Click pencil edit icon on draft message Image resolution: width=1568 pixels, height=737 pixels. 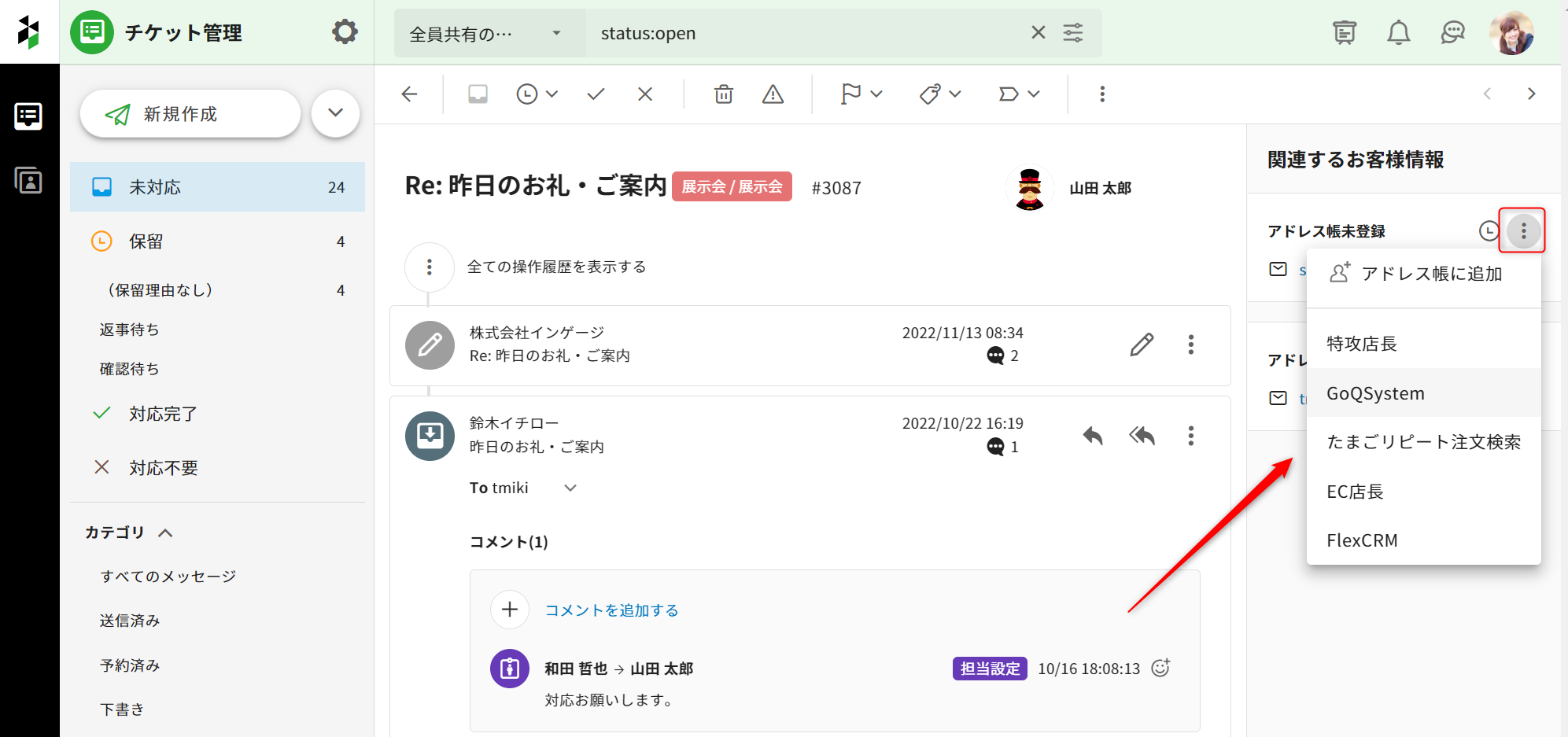(x=1142, y=345)
